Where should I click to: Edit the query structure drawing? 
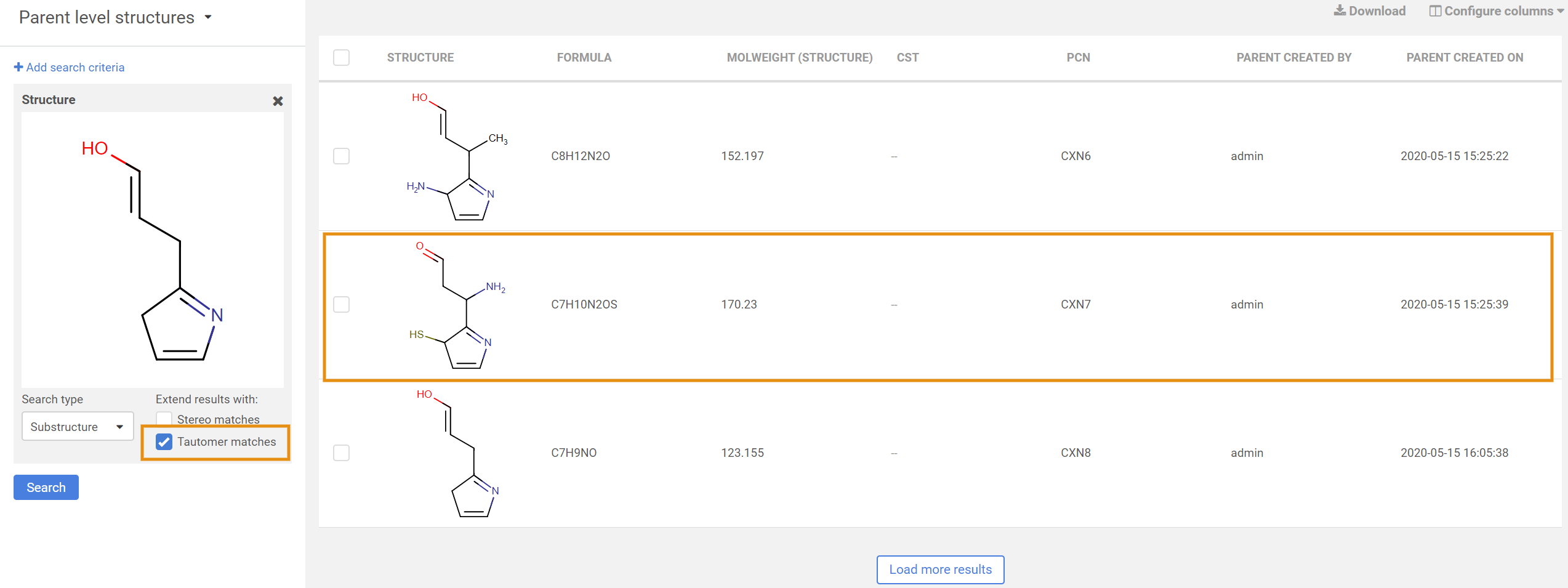click(153, 249)
